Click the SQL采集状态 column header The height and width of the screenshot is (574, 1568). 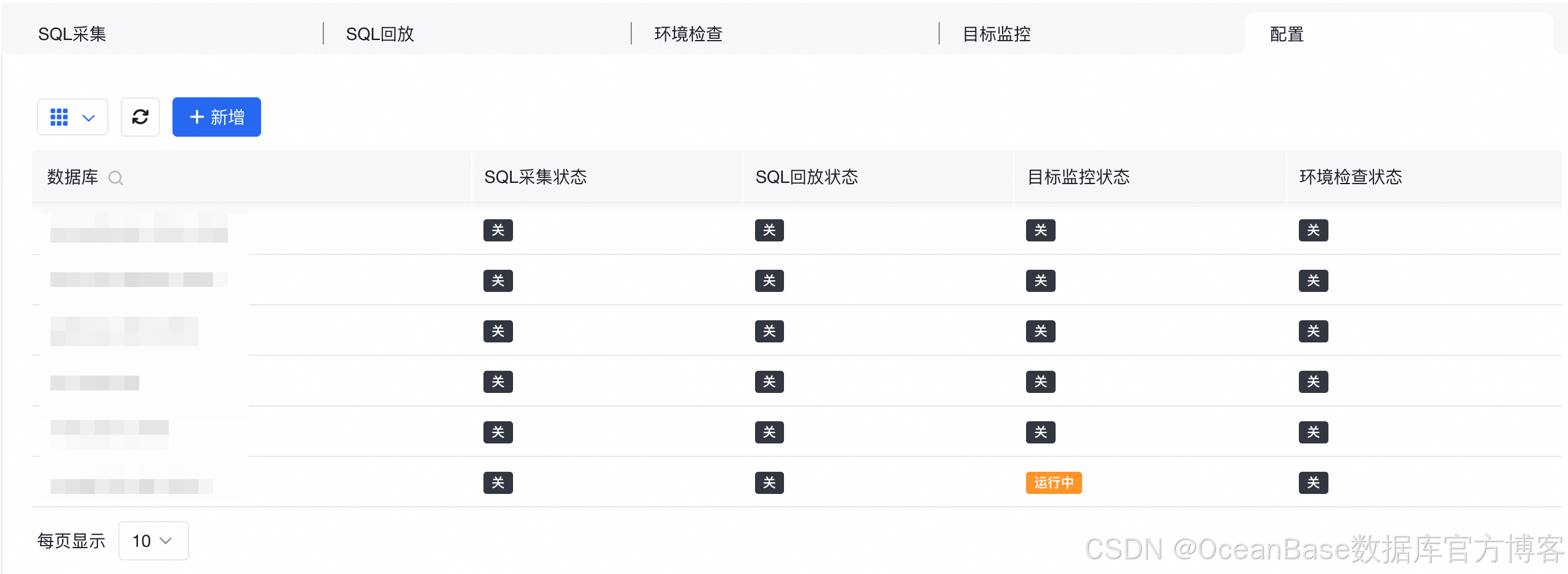point(536,177)
